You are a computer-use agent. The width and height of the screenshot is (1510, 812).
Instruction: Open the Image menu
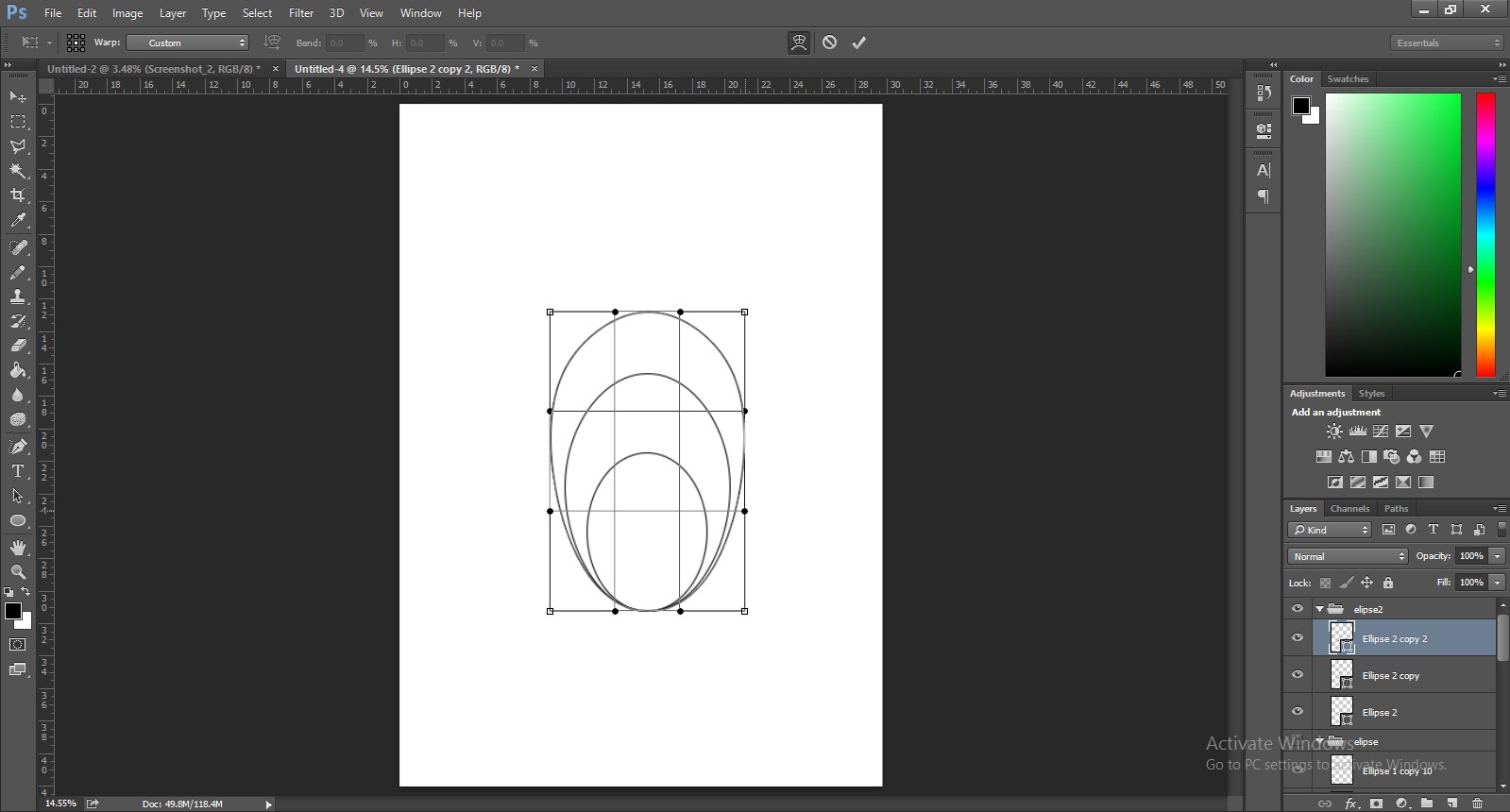[127, 13]
